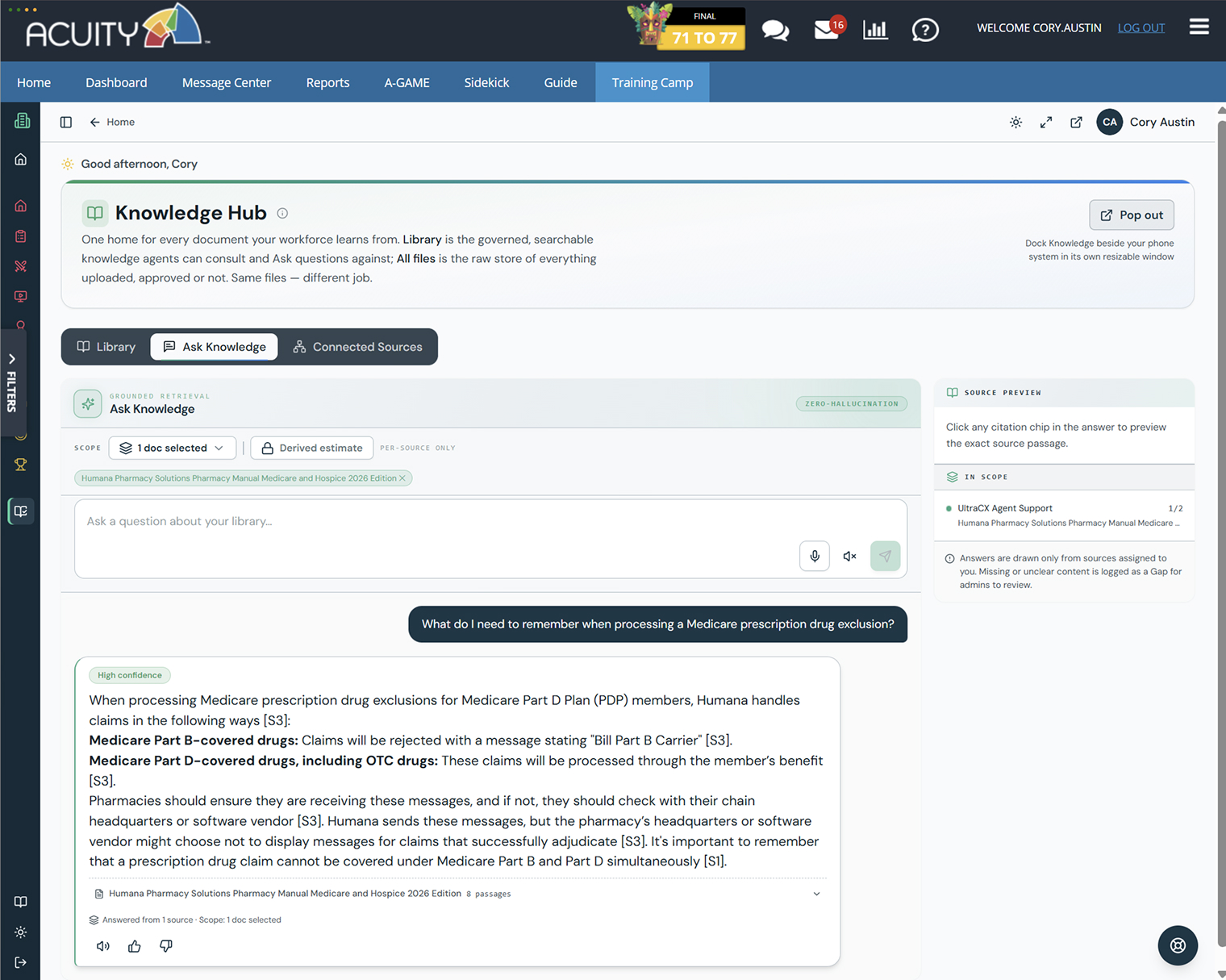Image resolution: width=1226 pixels, height=980 pixels.
Task: Click the sign-out arrow icon in sidebar
Action: [21, 962]
